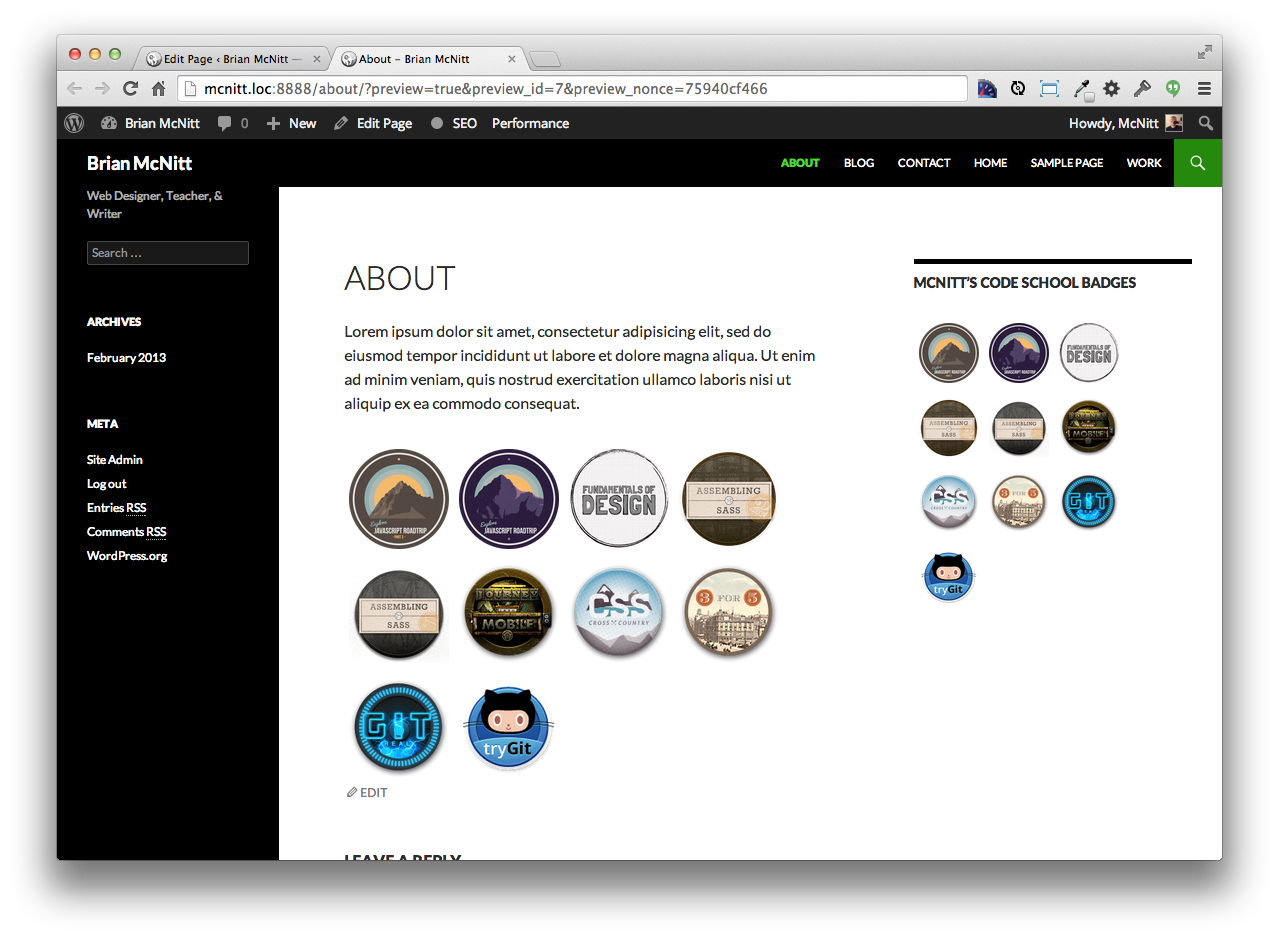The height and width of the screenshot is (939, 1279).
Task: Open the gear extension icon
Action: coord(1111,88)
